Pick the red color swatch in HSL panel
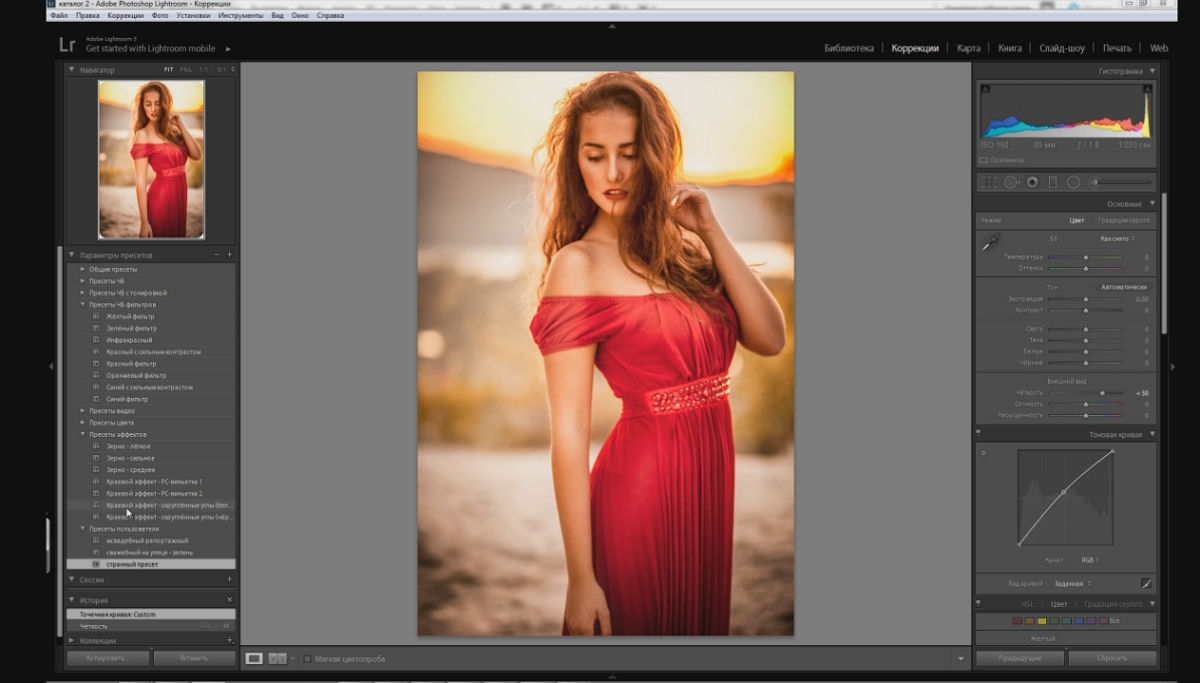Image resolution: width=1200 pixels, height=683 pixels. pos(1017,621)
